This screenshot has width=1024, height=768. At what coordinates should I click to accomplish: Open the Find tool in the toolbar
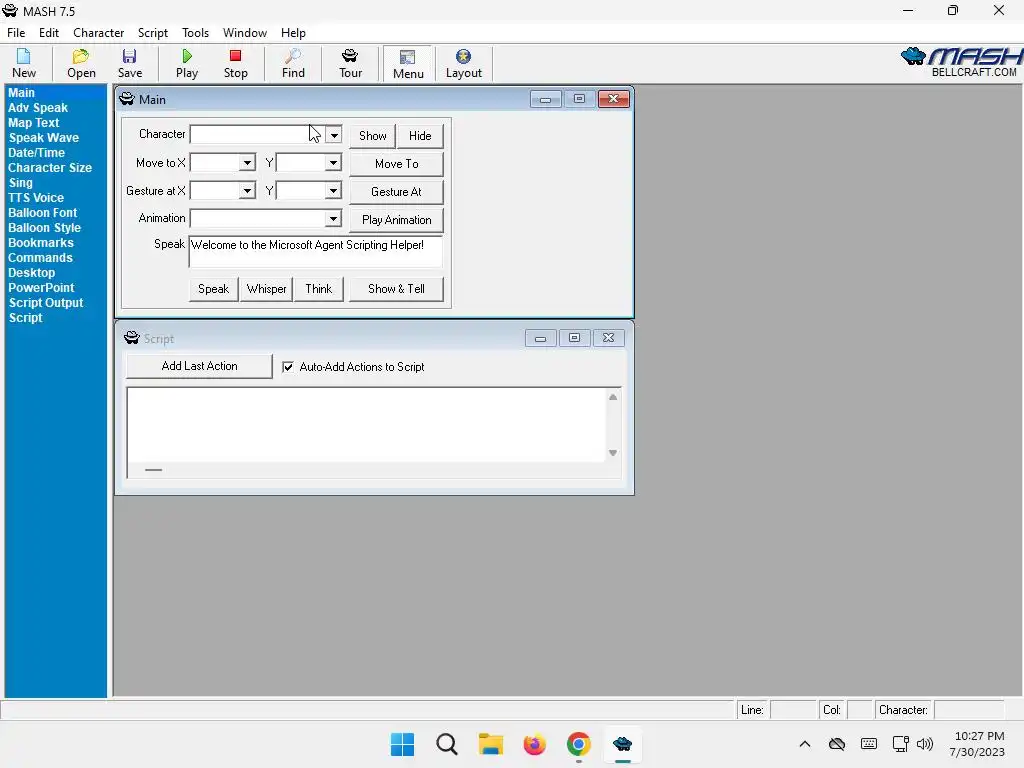[293, 63]
